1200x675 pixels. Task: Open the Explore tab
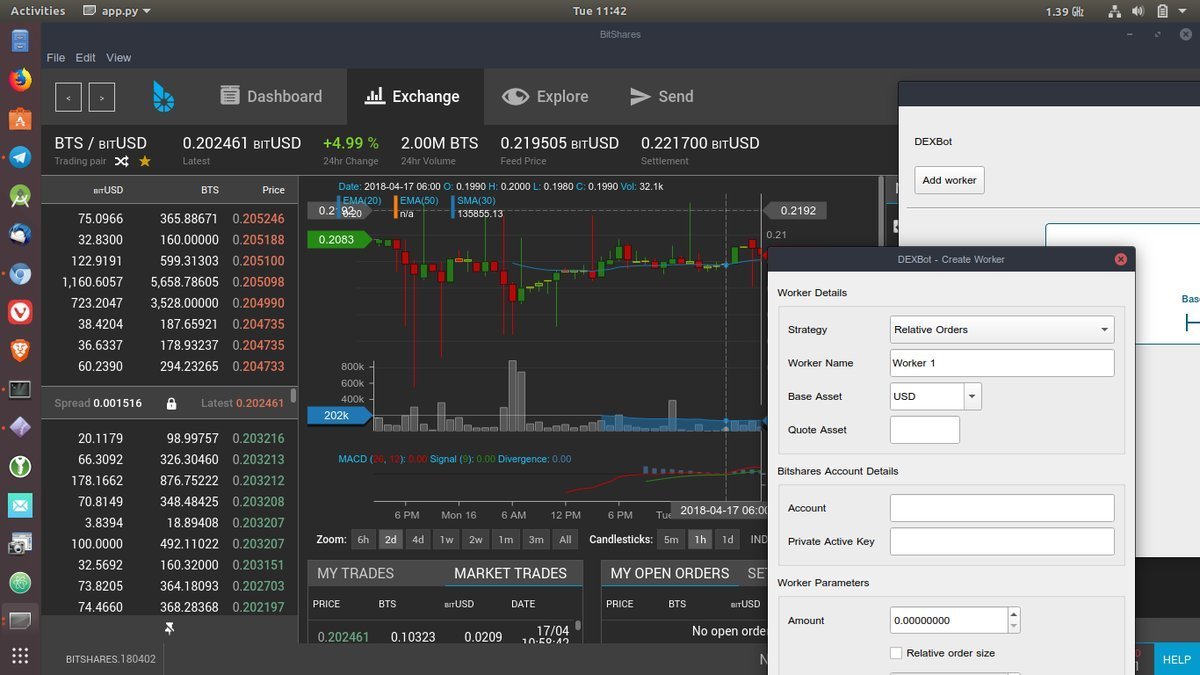tap(545, 97)
